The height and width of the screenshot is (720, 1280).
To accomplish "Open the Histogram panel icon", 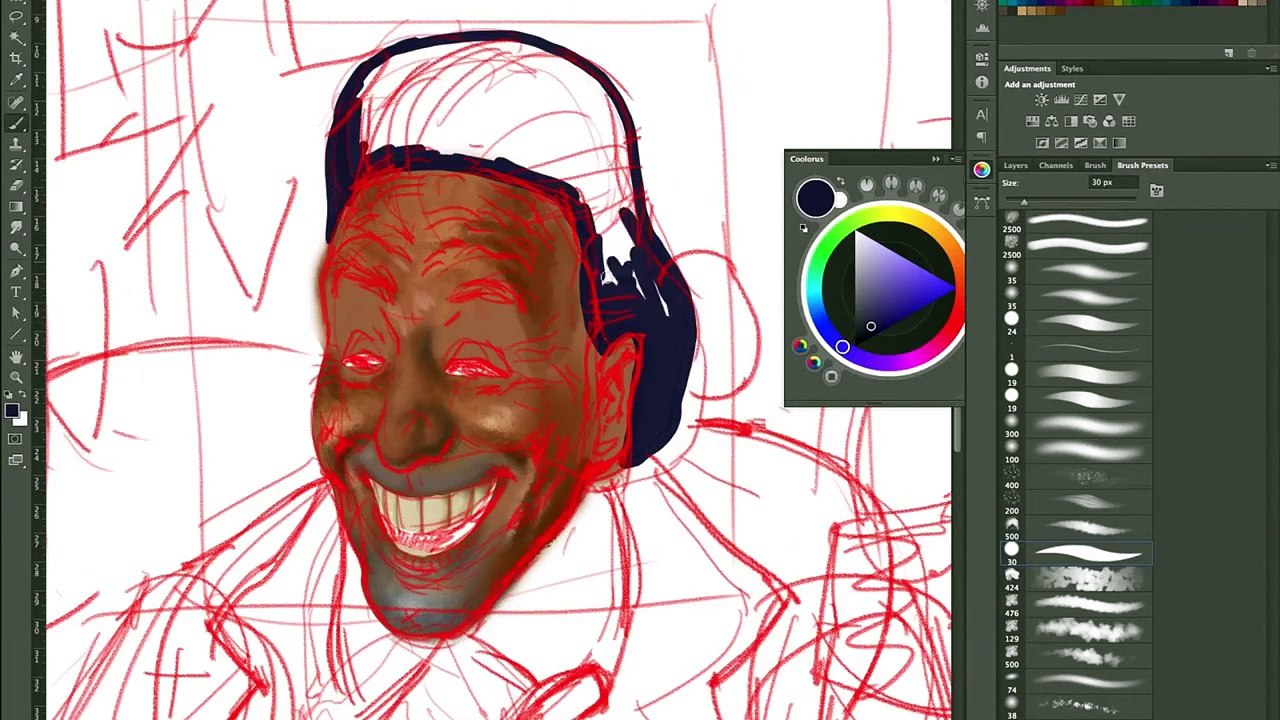I will pos(981,27).
